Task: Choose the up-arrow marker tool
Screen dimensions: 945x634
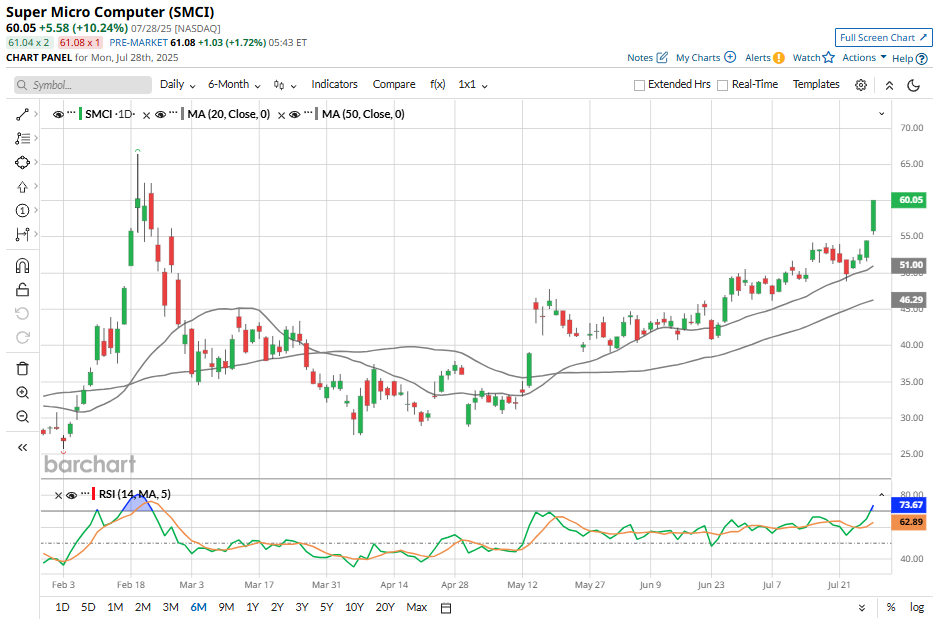Action: 22,187
